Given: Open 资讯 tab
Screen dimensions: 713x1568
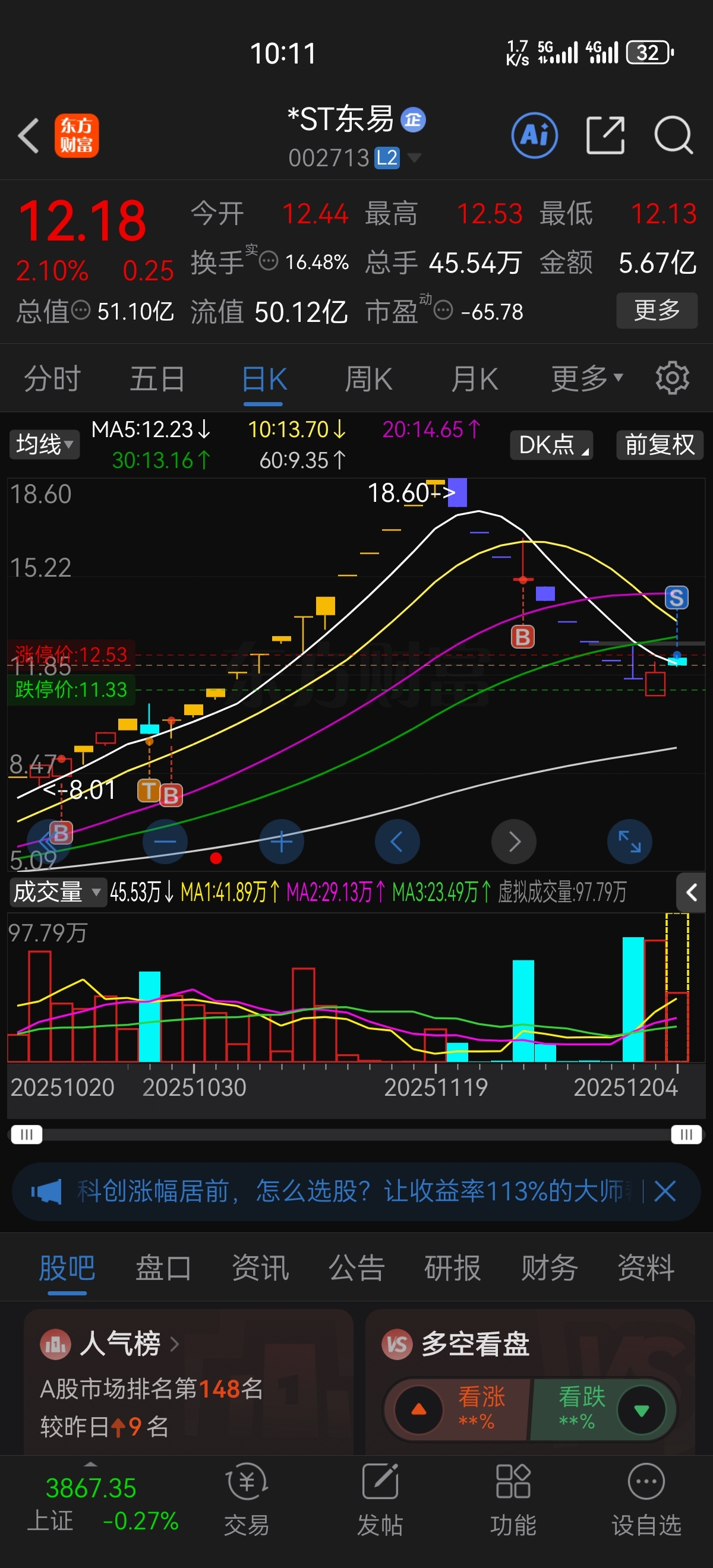Looking at the screenshot, I should (260, 1269).
